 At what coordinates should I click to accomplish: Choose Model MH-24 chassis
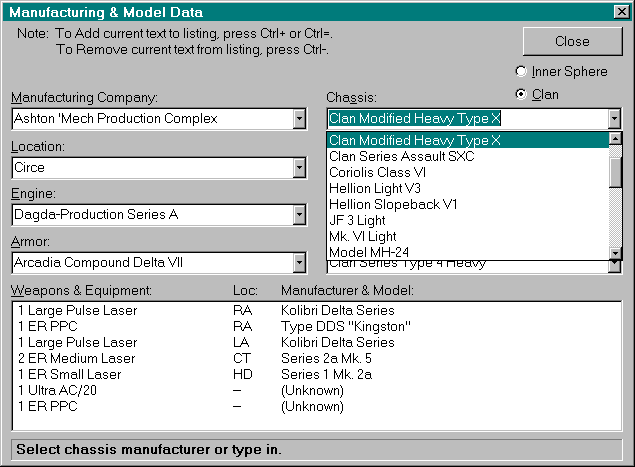(x=468, y=252)
